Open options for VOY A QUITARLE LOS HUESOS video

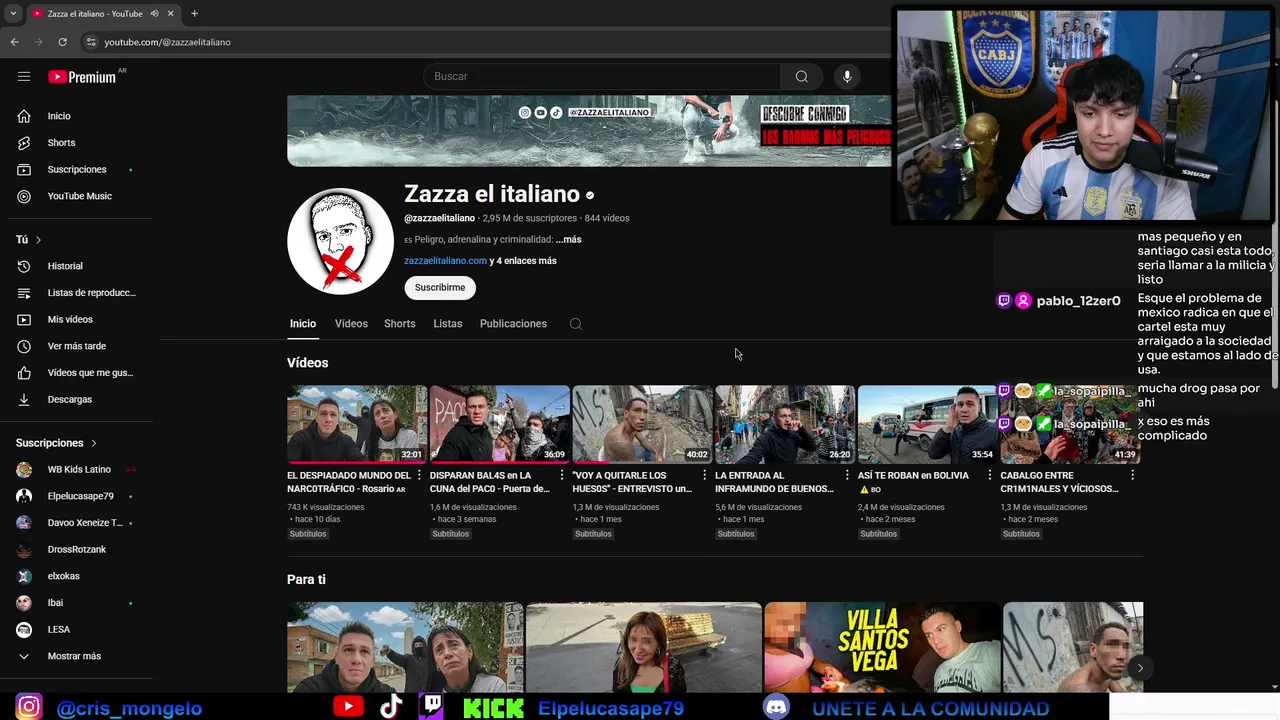704,475
